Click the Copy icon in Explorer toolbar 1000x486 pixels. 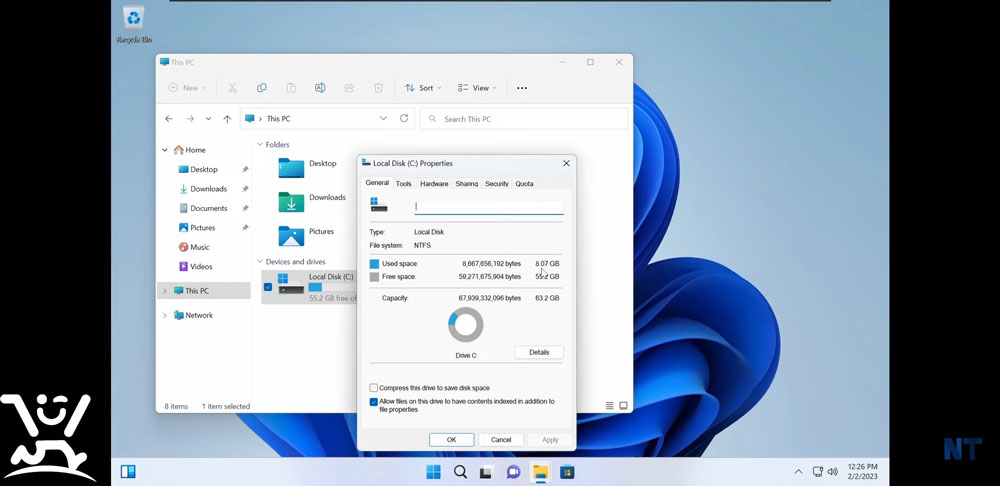coord(261,88)
